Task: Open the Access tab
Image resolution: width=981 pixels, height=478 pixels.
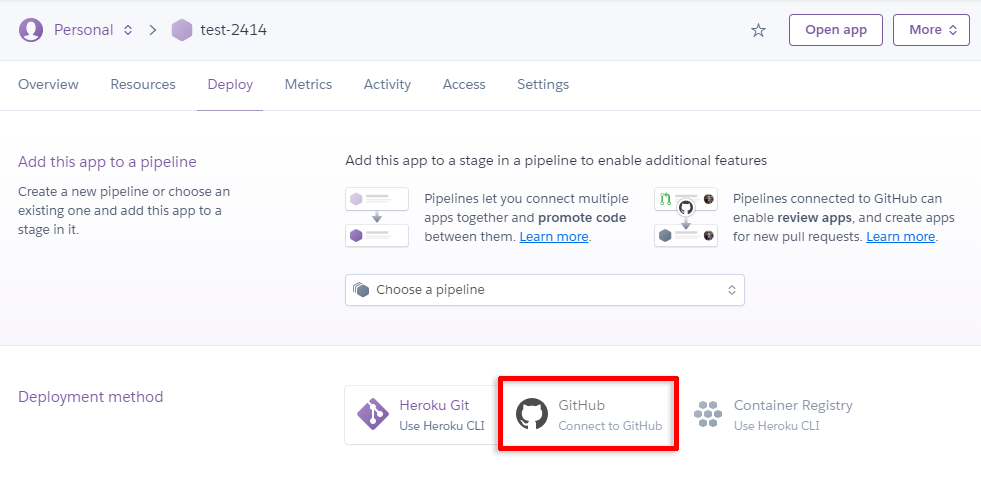Action: coord(464,84)
